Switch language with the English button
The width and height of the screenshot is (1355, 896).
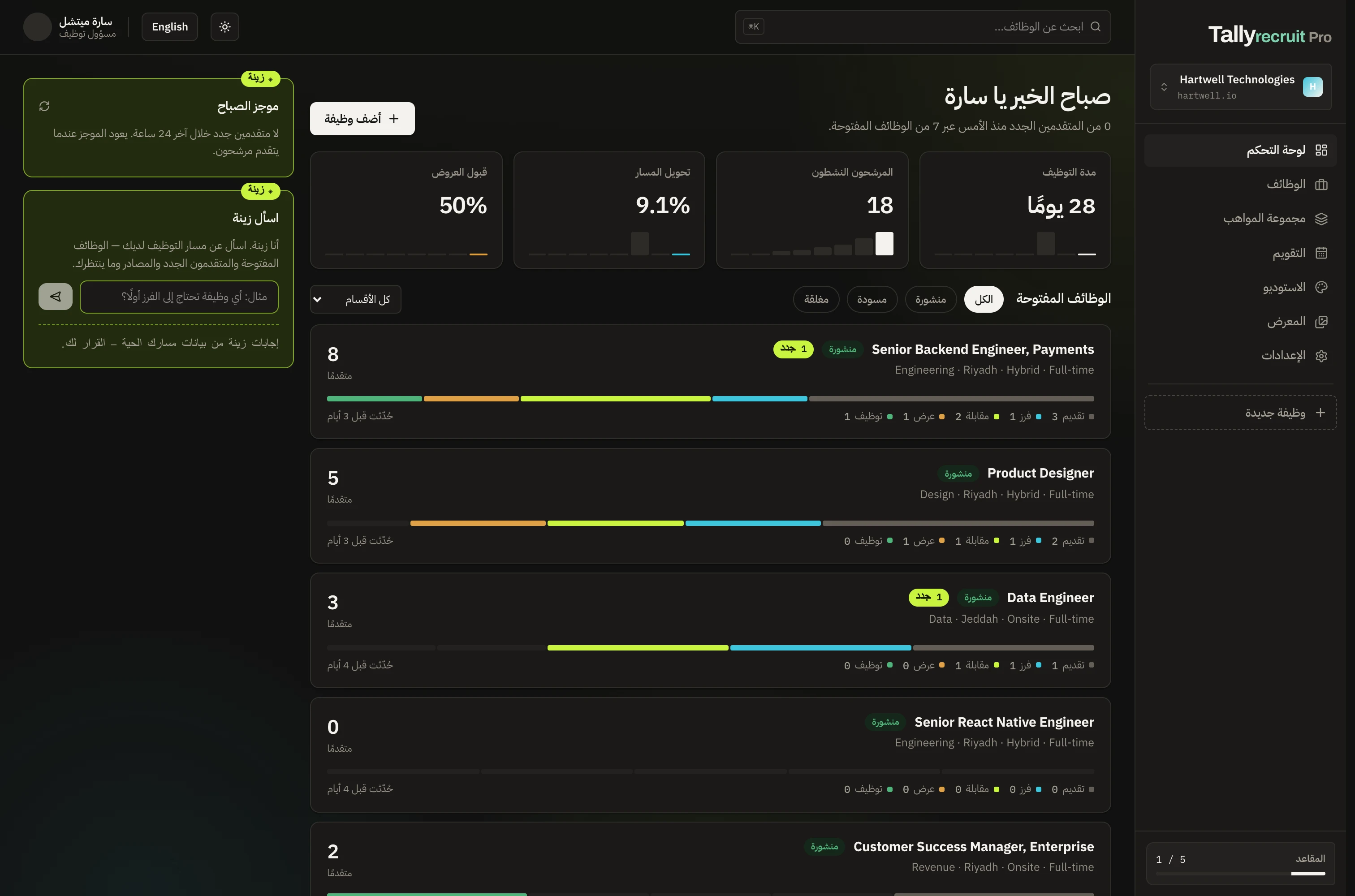(x=170, y=27)
